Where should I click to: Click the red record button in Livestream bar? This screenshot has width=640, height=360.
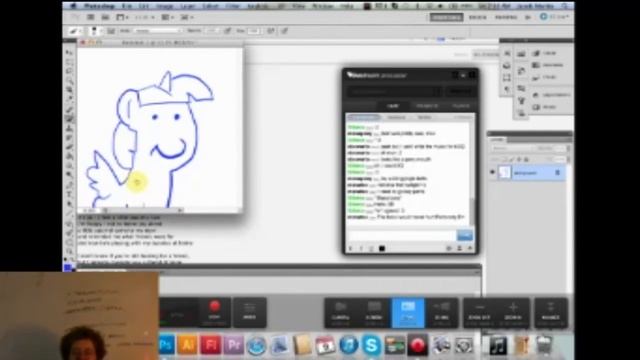(x=214, y=313)
